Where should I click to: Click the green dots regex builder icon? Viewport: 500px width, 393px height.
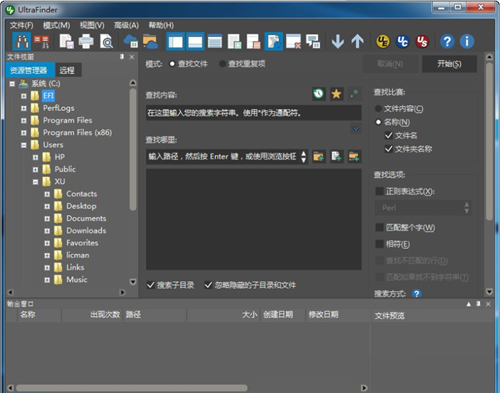point(354,94)
